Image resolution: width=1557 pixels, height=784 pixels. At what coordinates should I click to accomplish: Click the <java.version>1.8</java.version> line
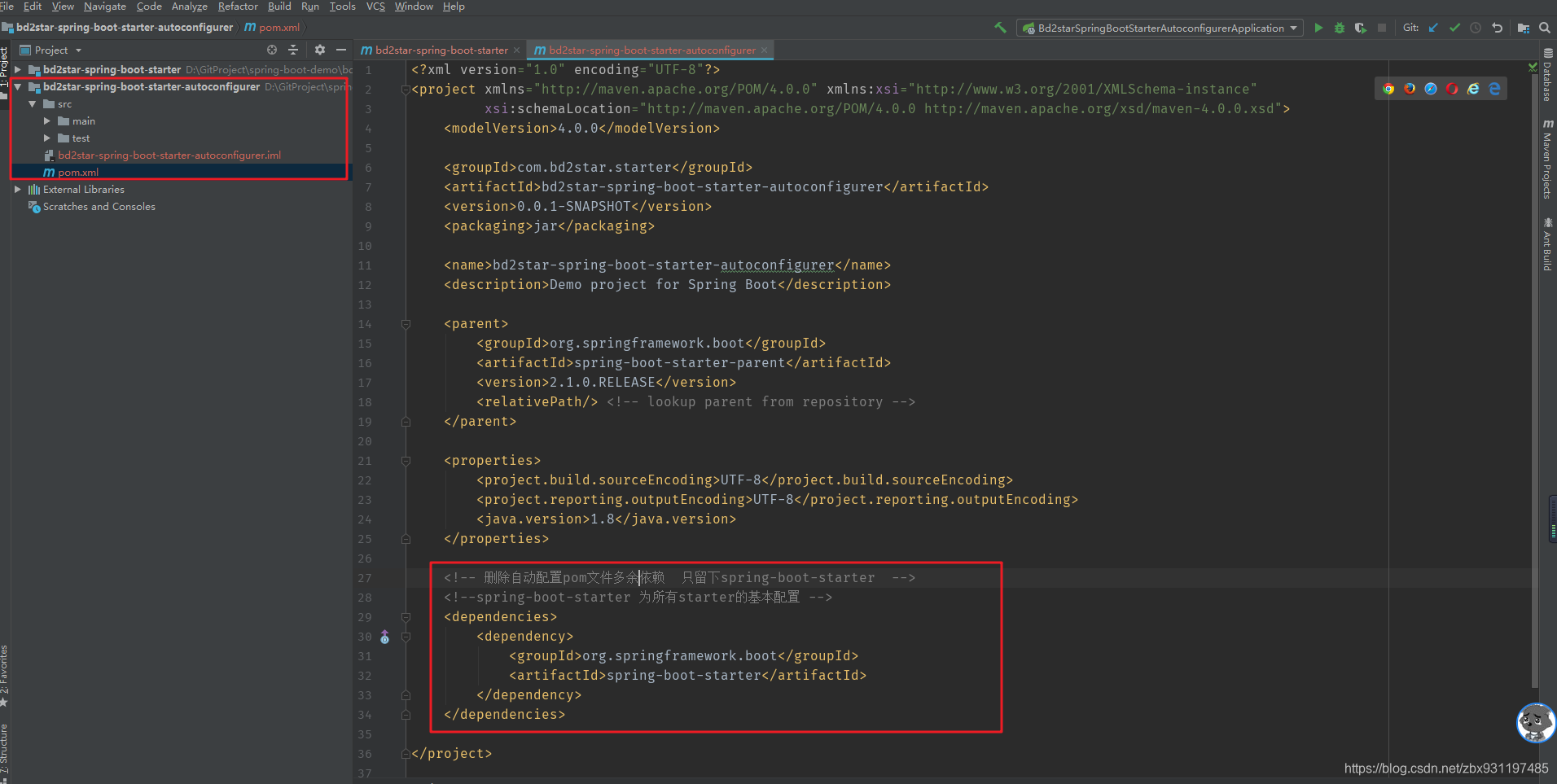pyautogui.click(x=606, y=519)
